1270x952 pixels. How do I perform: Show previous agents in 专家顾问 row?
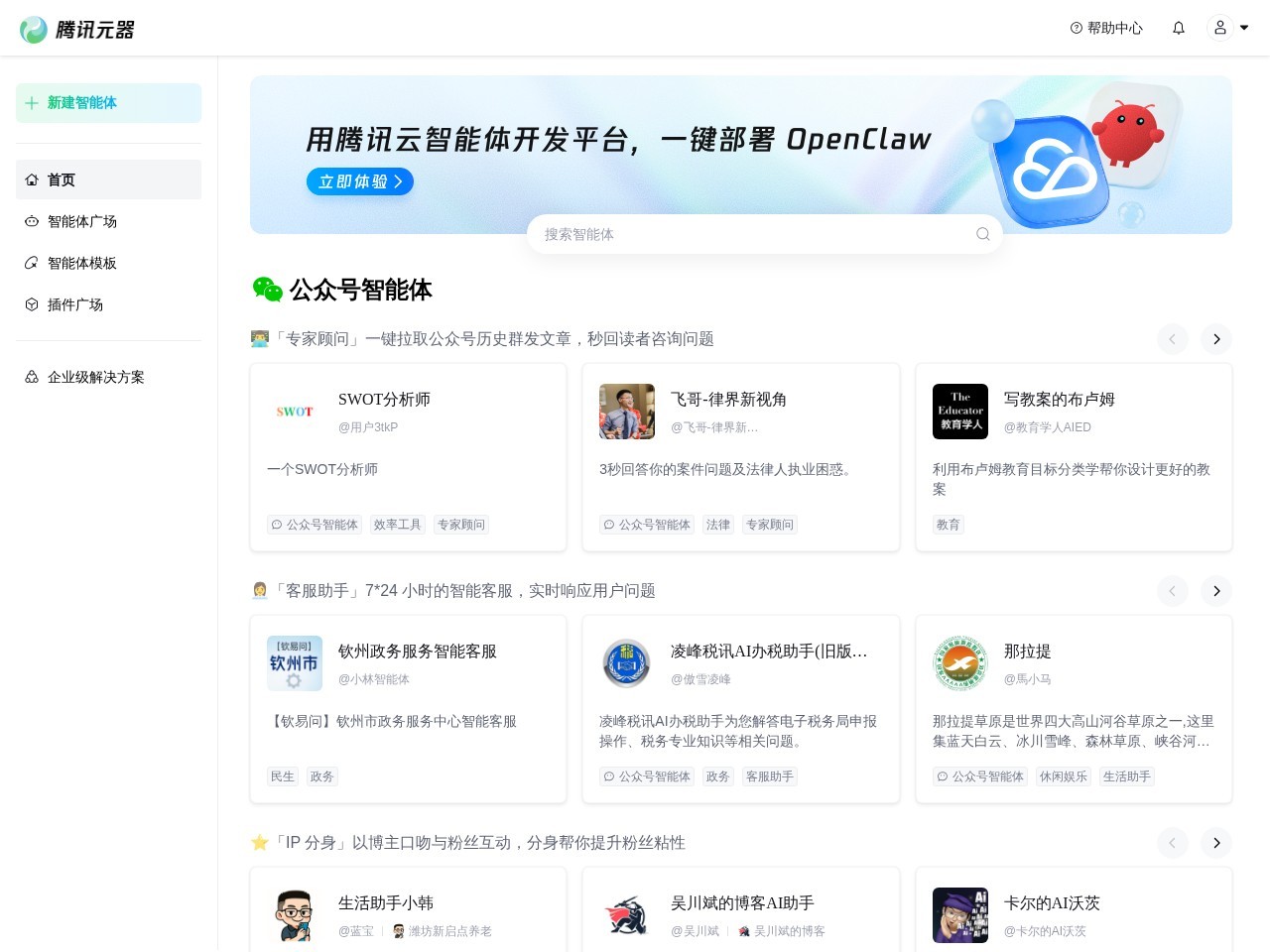pyautogui.click(x=1172, y=339)
